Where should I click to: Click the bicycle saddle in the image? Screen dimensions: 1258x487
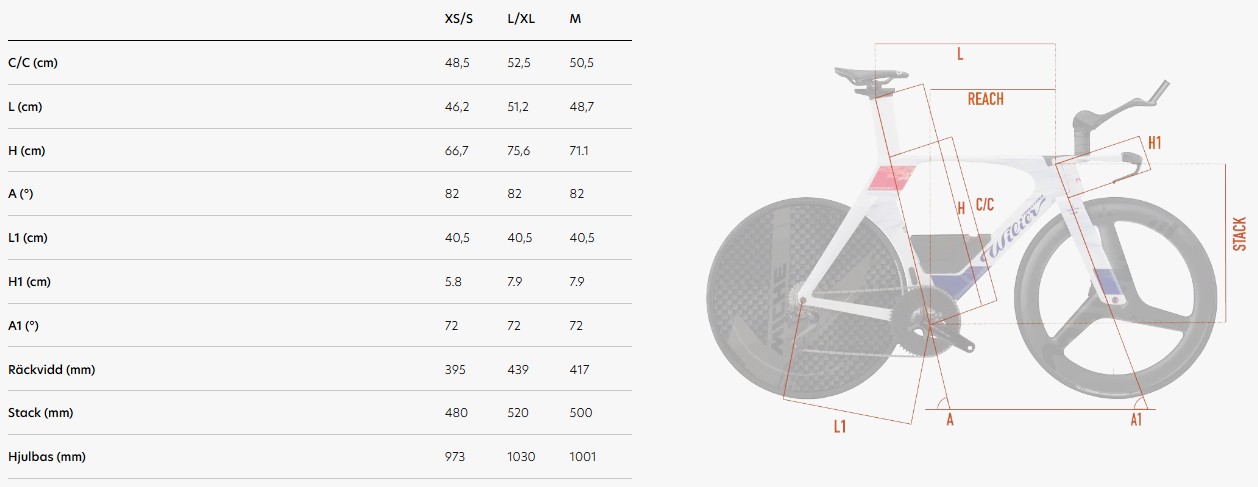[866, 73]
